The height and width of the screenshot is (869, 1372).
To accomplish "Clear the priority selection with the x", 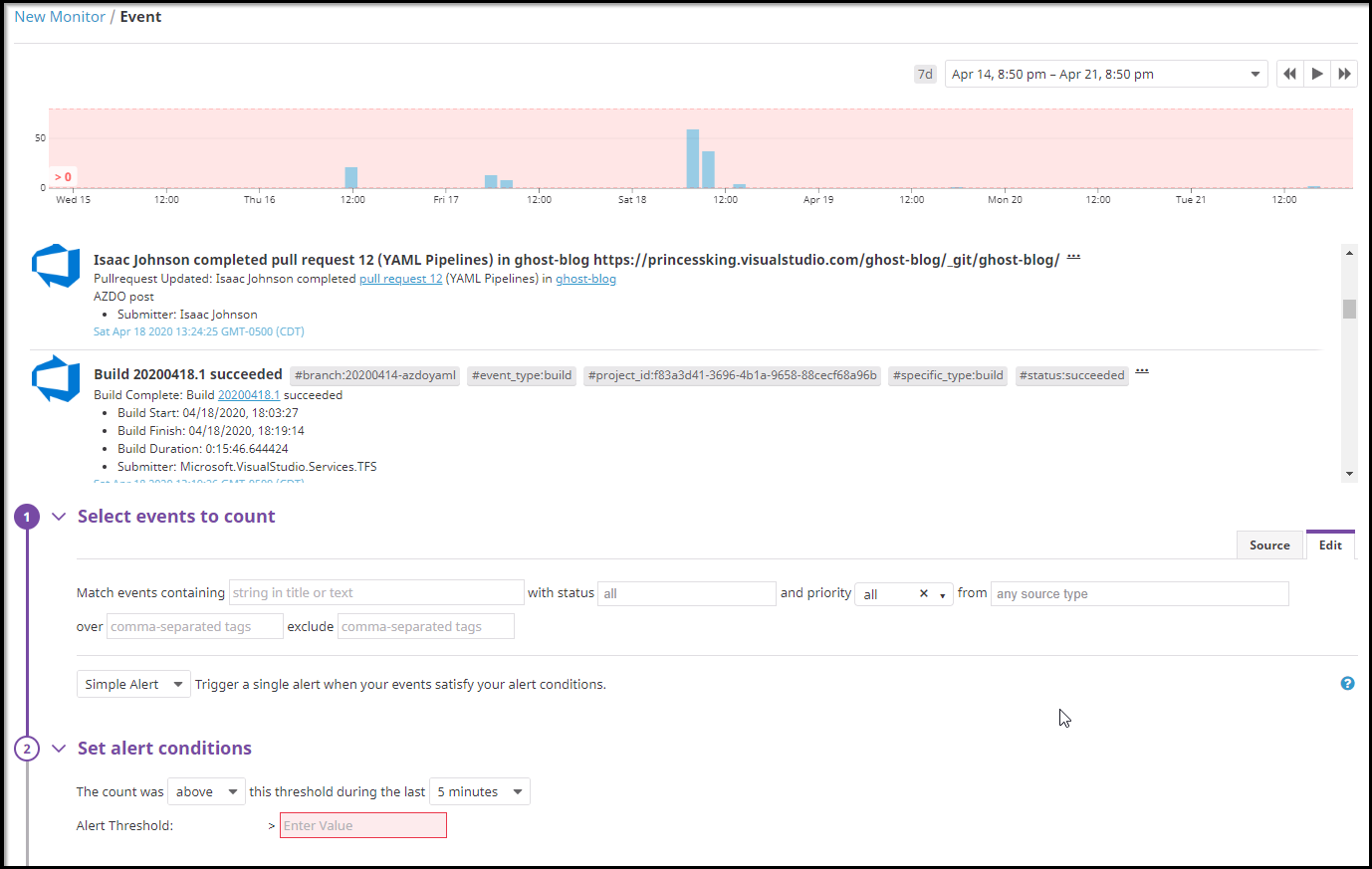I will [x=924, y=593].
